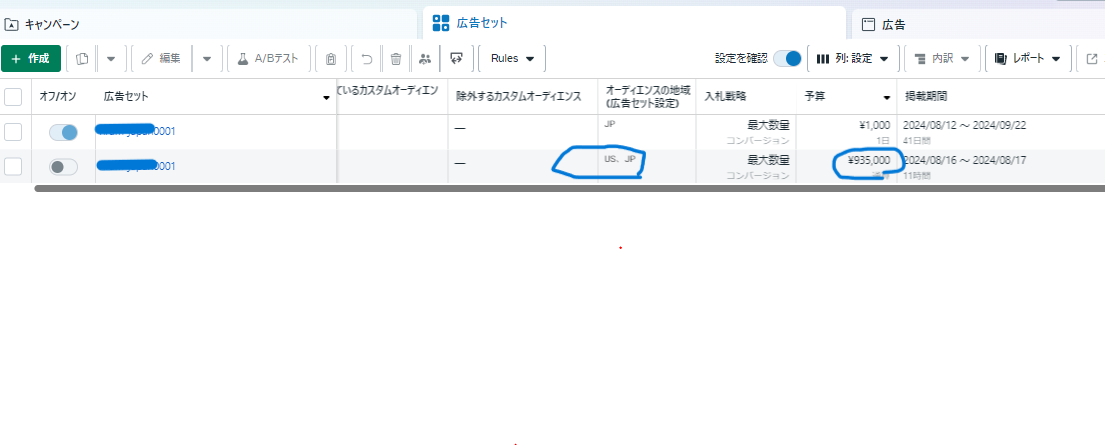Click the キャンペーン tab folder icon
1105x445 pixels.
coord(11,25)
